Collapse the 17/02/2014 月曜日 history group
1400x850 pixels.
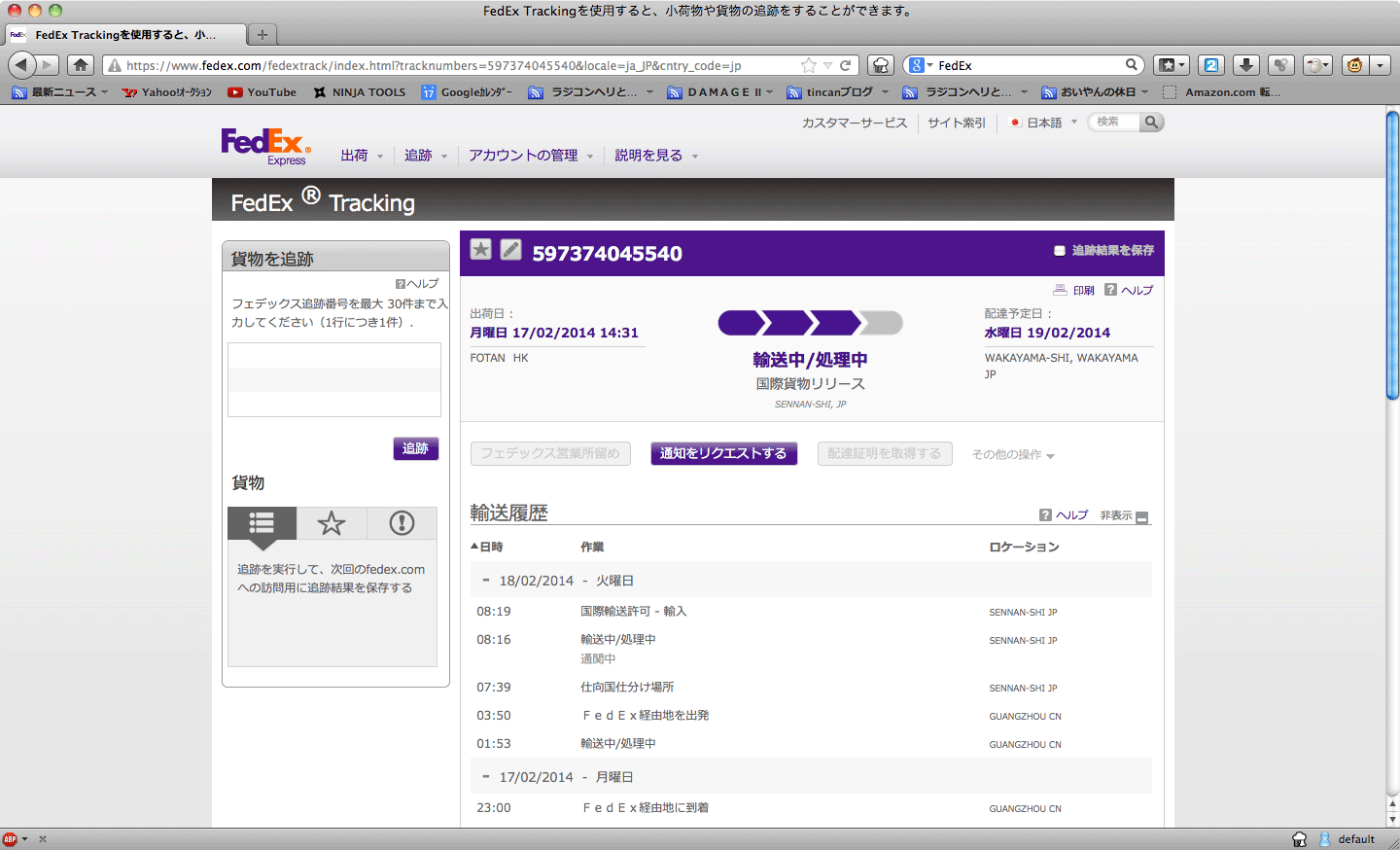[486, 777]
